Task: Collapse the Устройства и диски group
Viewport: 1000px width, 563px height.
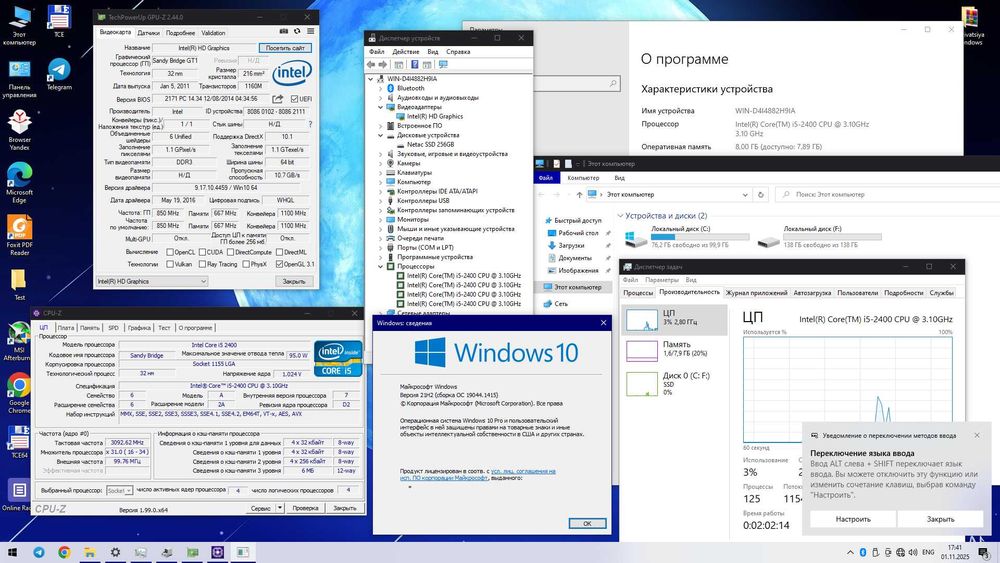Action: 620,216
